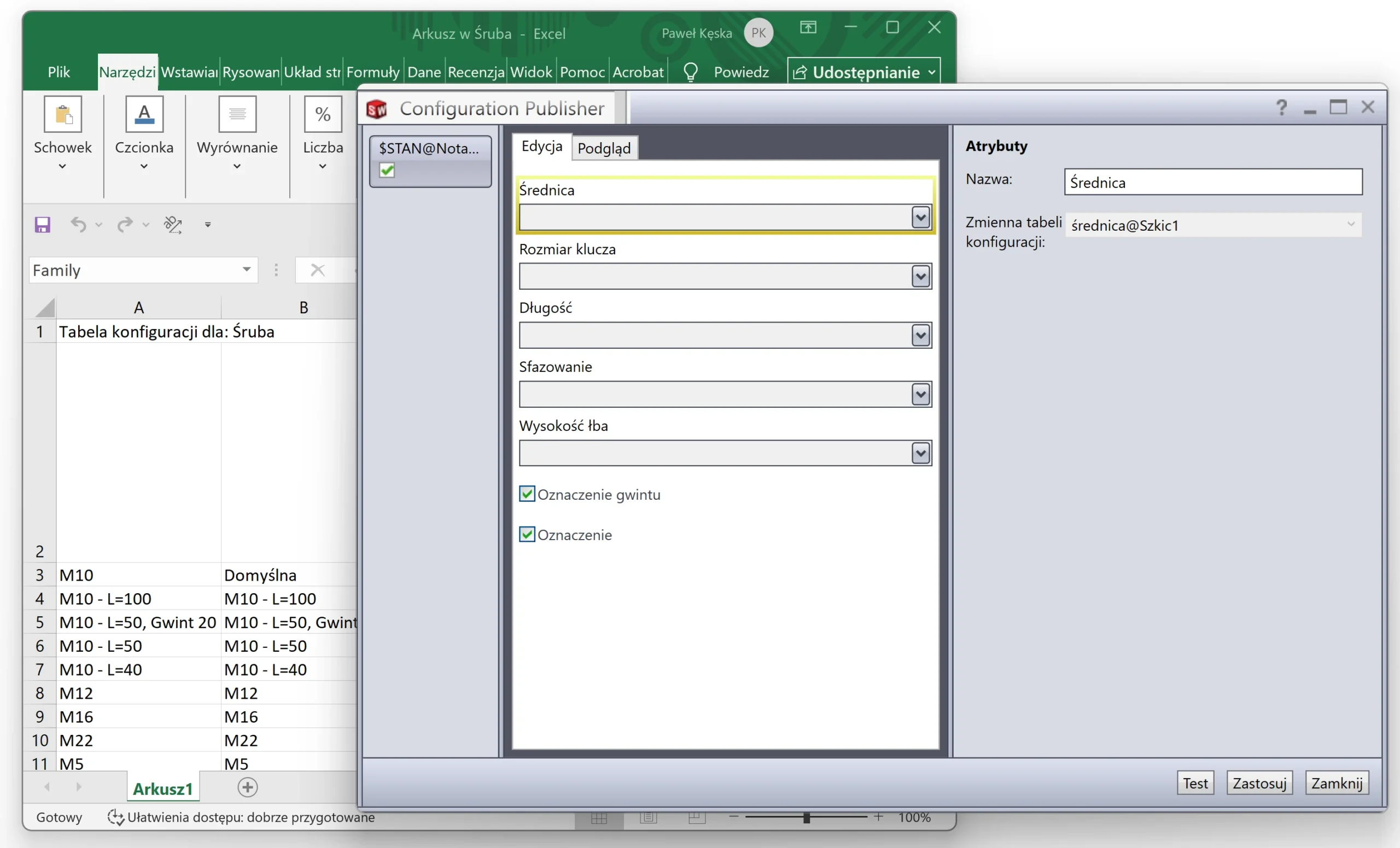Open the Zmienna tabeli konfiguracji dropdown
Image resolution: width=1400 pixels, height=848 pixels.
[1351, 224]
